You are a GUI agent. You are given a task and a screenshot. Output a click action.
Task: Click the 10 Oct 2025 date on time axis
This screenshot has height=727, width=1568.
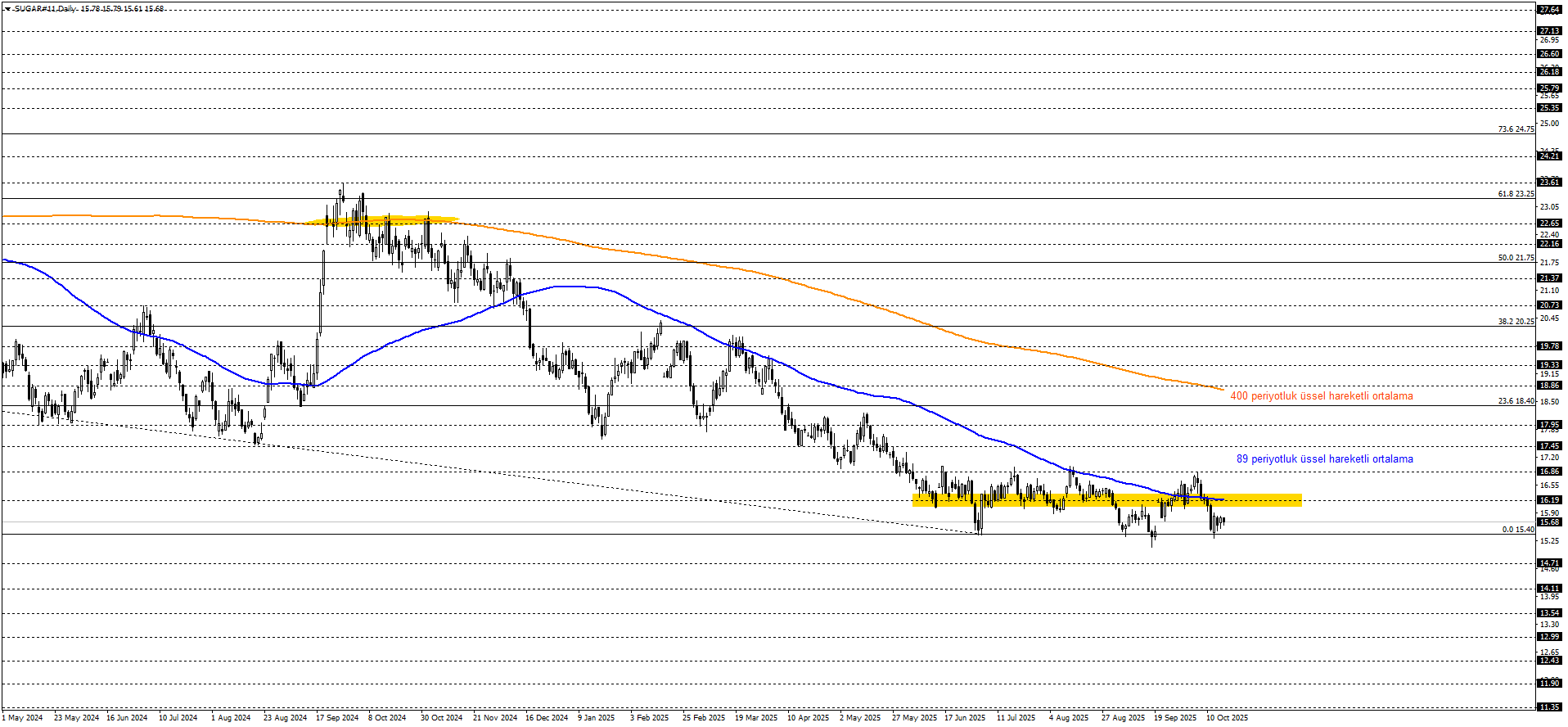pos(1227,718)
